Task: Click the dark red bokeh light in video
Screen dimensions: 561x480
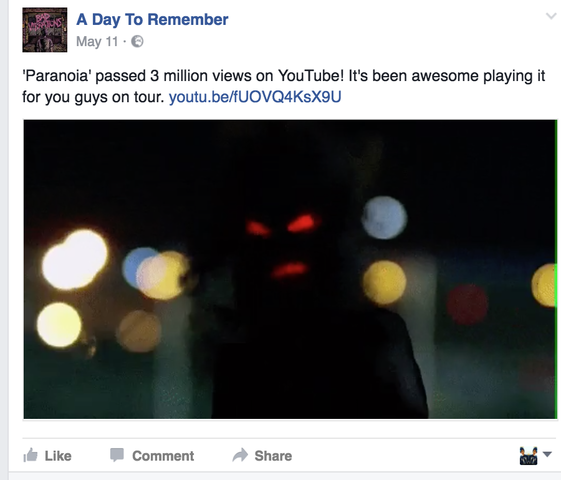Action: pyautogui.click(x=467, y=304)
